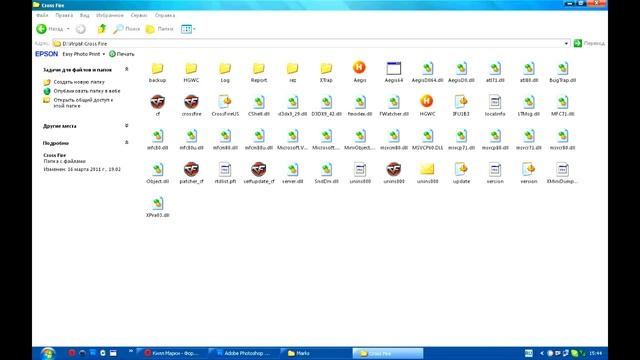This screenshot has width=640, height=360.
Task: Open the Справка menu
Action: (165, 15)
